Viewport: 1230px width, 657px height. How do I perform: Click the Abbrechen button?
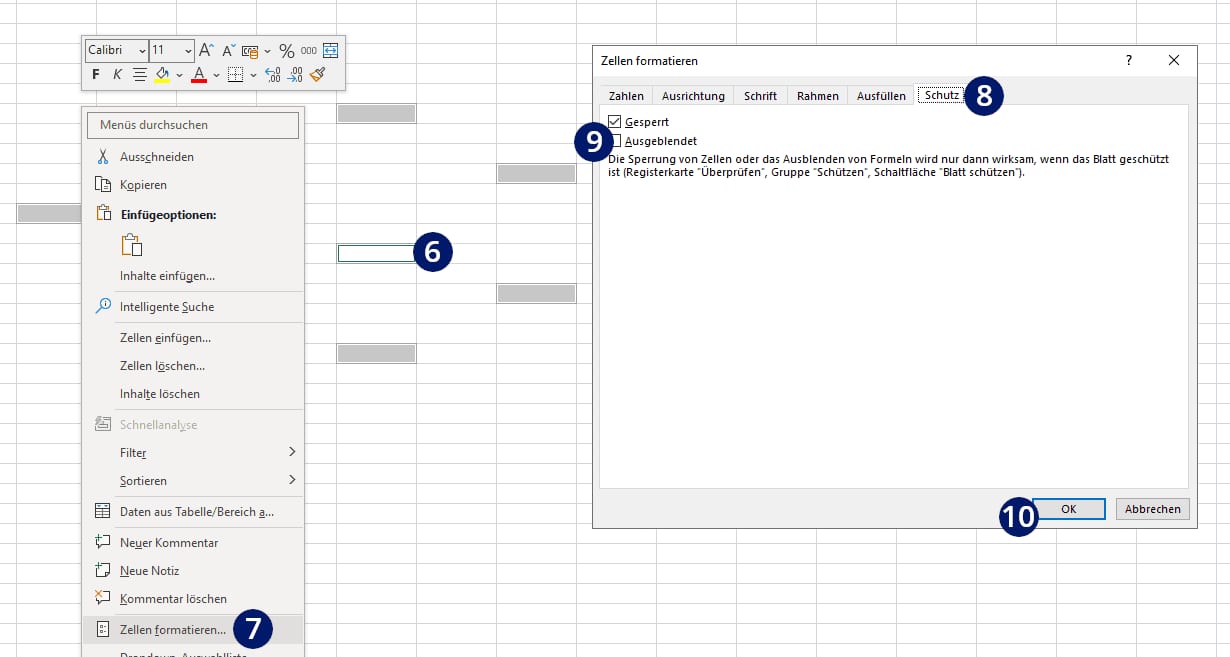point(1152,509)
